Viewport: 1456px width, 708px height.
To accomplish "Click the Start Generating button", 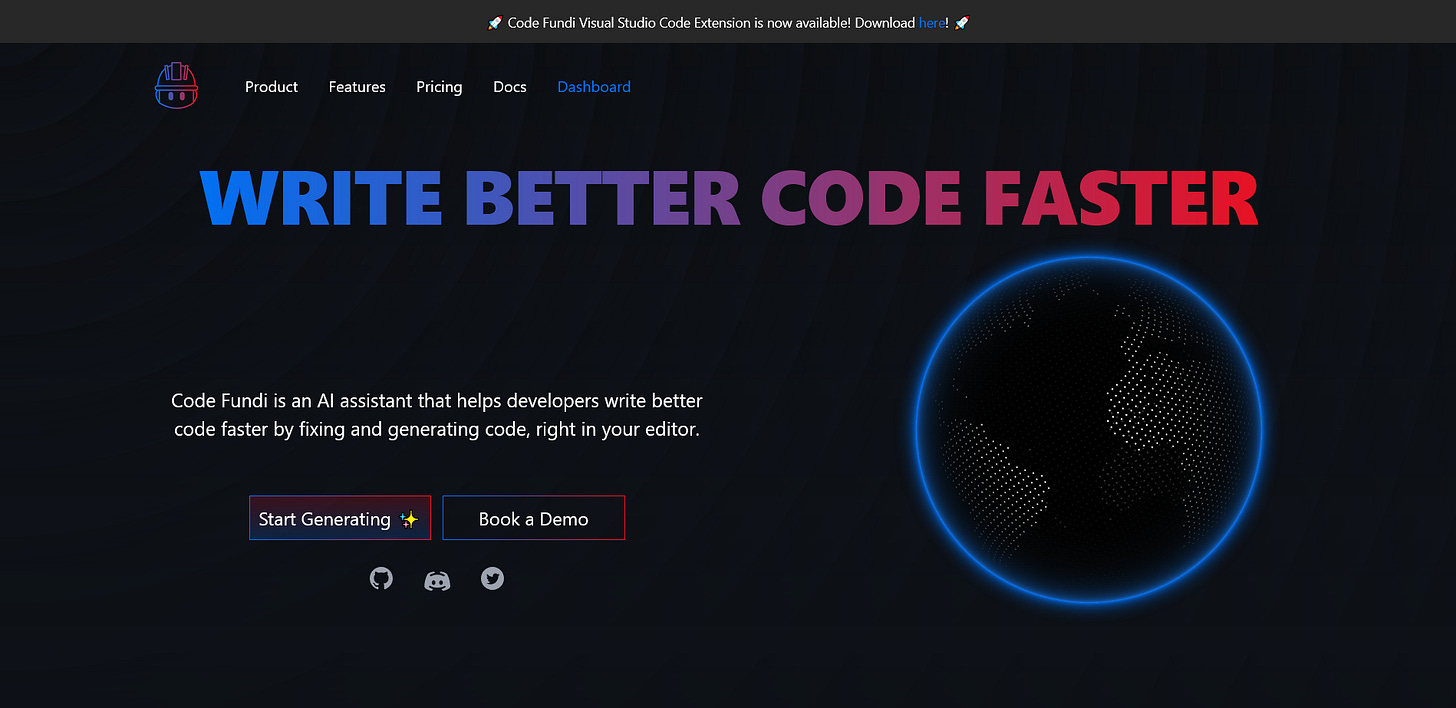I will tap(340, 518).
